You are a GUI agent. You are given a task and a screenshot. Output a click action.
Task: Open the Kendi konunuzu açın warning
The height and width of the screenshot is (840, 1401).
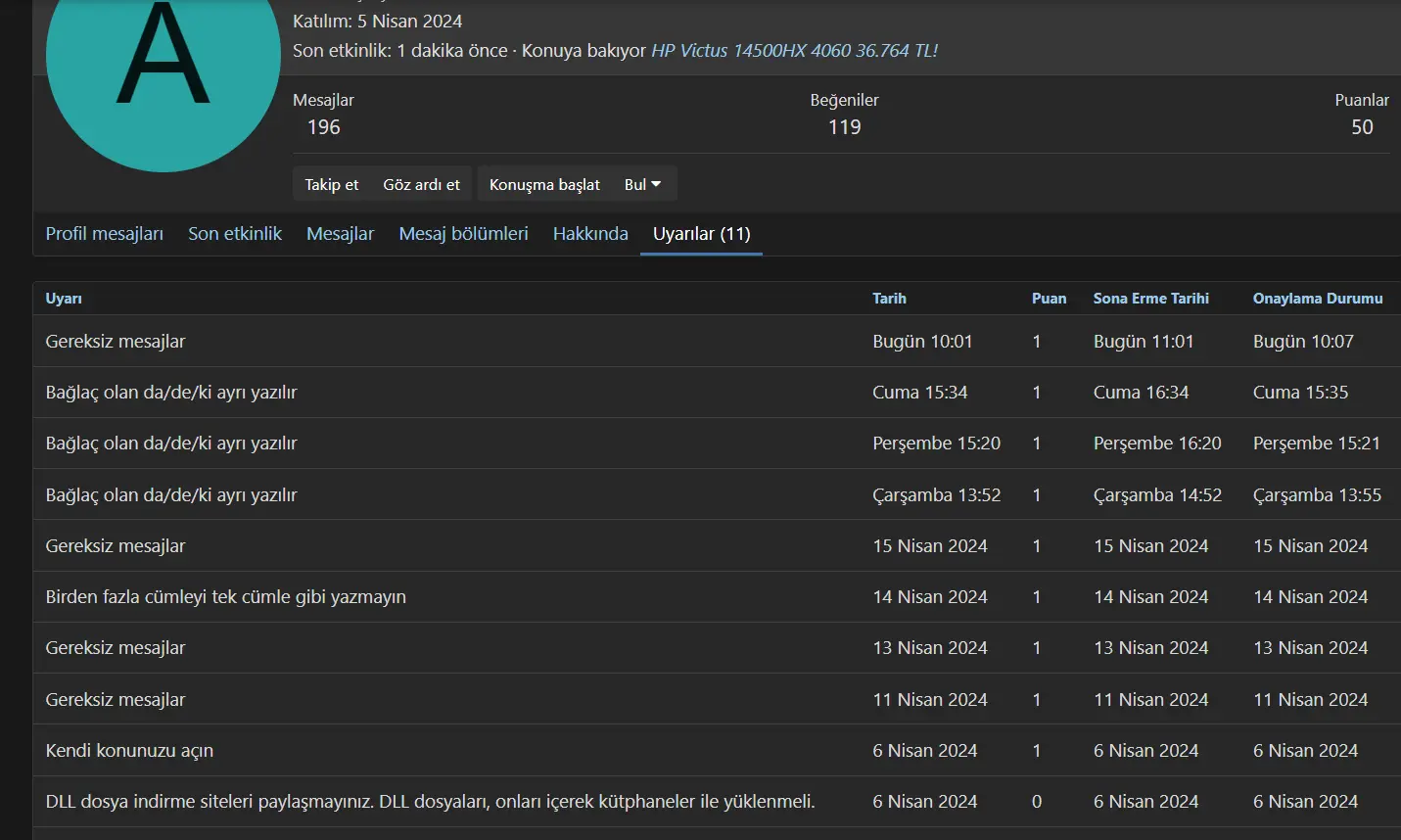[x=129, y=751]
